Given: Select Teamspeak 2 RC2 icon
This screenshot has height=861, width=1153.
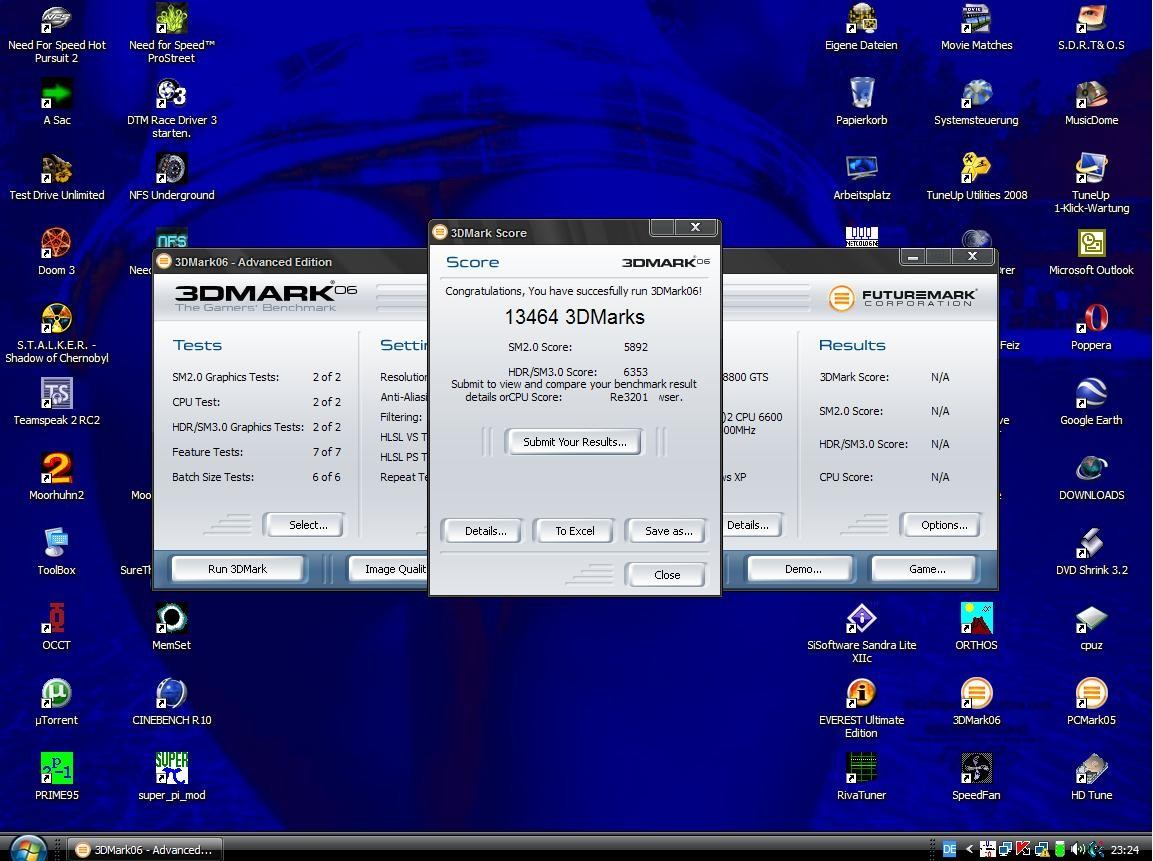Looking at the screenshot, I should point(57,403).
